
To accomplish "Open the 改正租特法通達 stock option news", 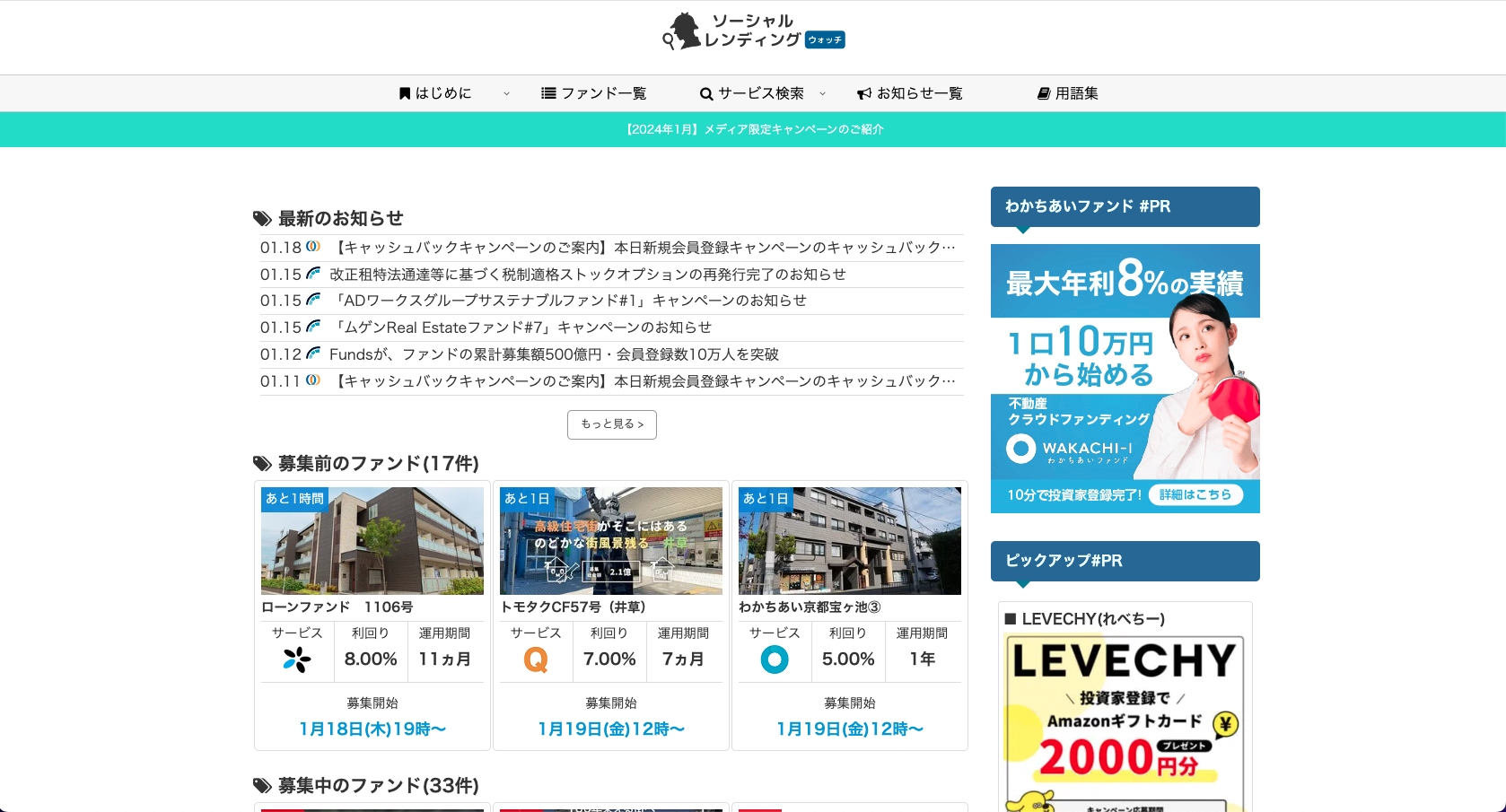I will (x=588, y=275).
